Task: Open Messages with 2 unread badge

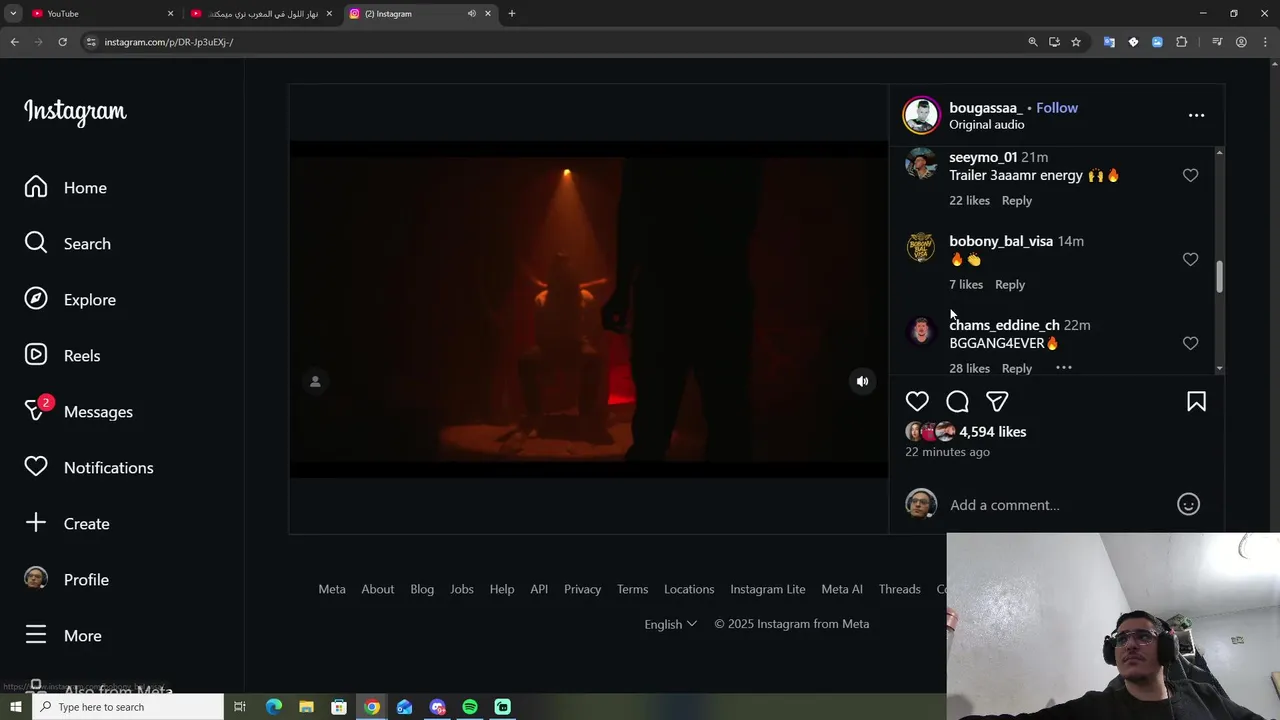Action: (78, 412)
